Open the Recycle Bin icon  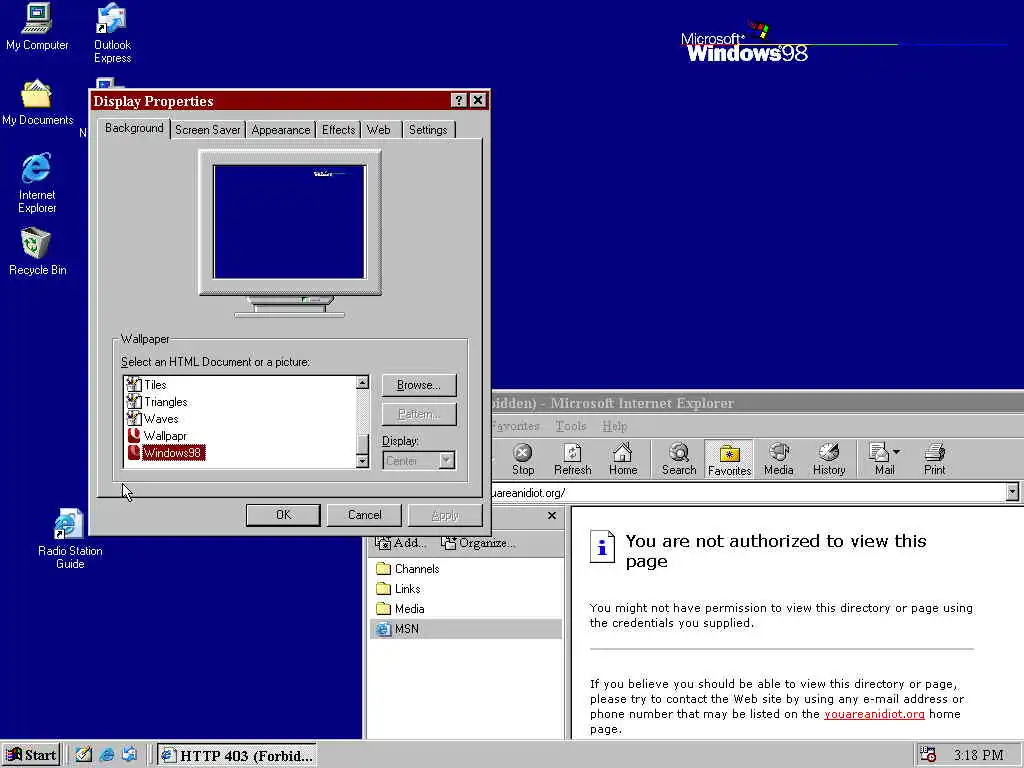(37, 251)
